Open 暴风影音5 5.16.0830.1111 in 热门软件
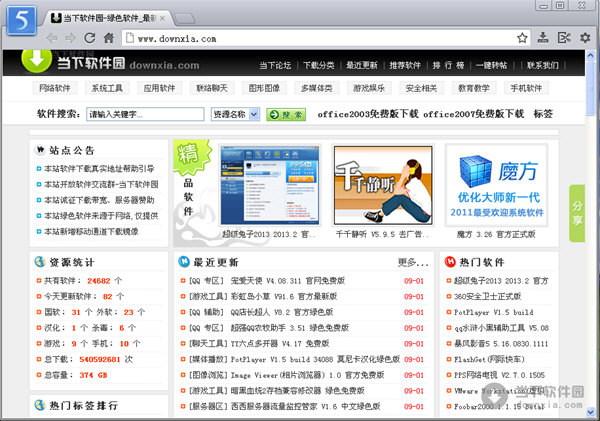The height and width of the screenshot is (421, 600). [501, 344]
